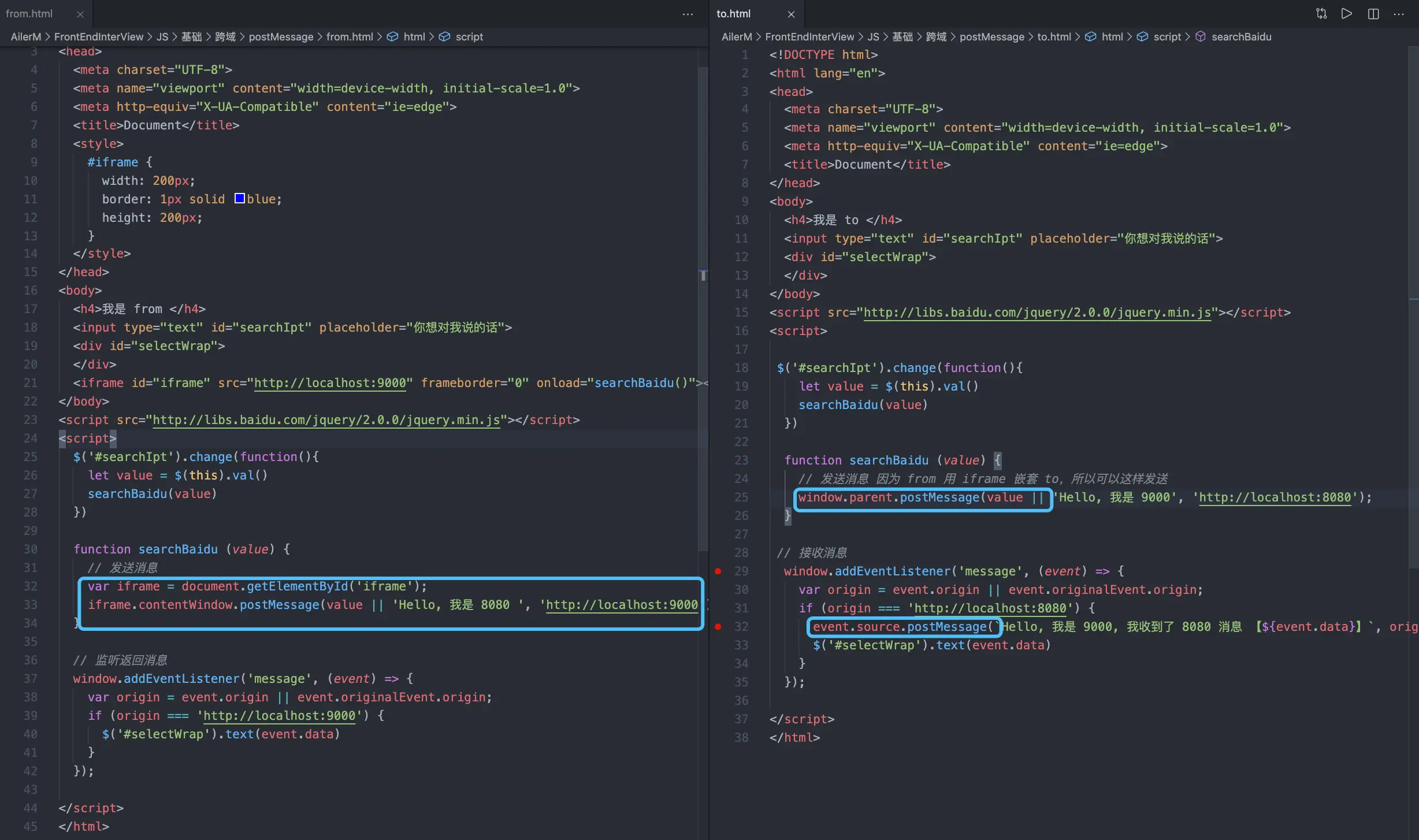Click searchBaidu symbol icon in right breadcrumb
1419x840 pixels.
coord(1201,36)
